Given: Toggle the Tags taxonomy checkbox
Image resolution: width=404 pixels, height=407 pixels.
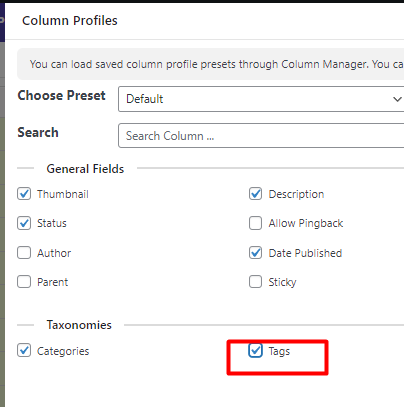Looking at the screenshot, I should (x=255, y=350).
